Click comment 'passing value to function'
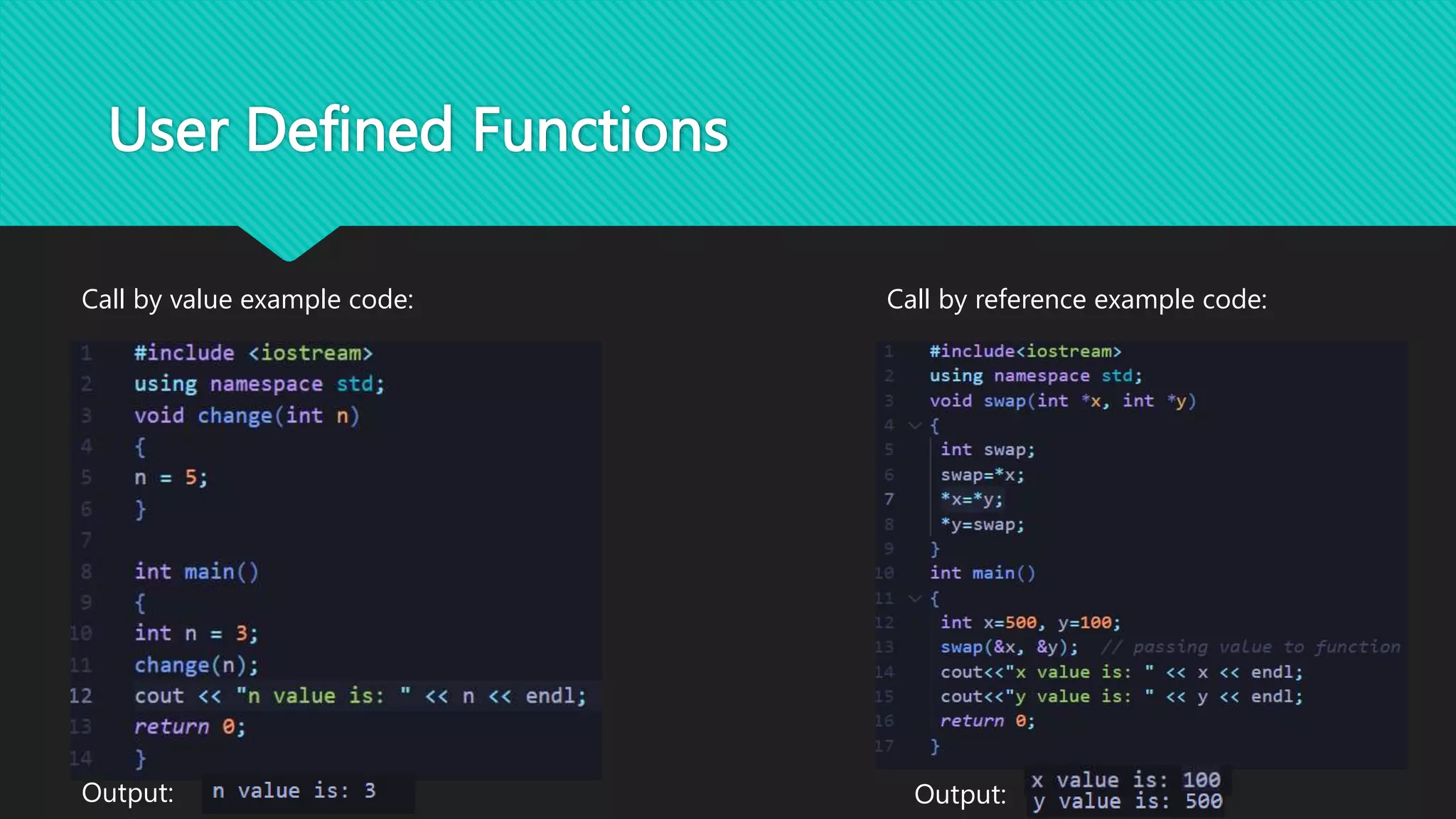 [x=1266, y=647]
